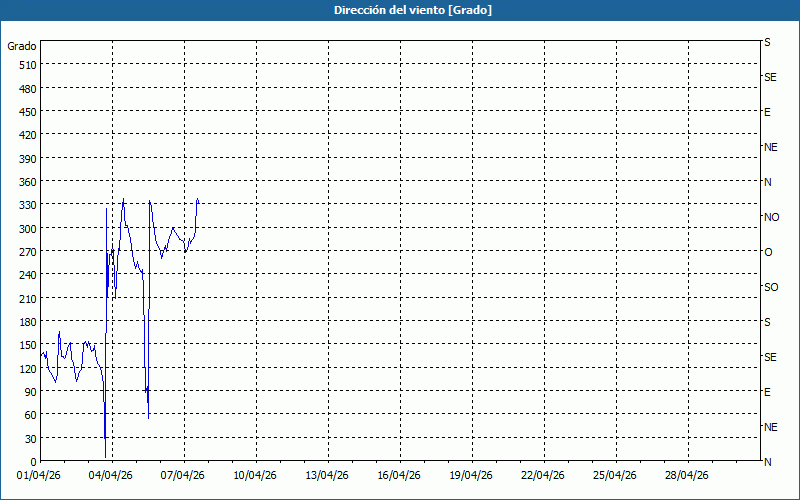Select the 28/04/26 date label
The image size is (800, 500).
click(688, 476)
